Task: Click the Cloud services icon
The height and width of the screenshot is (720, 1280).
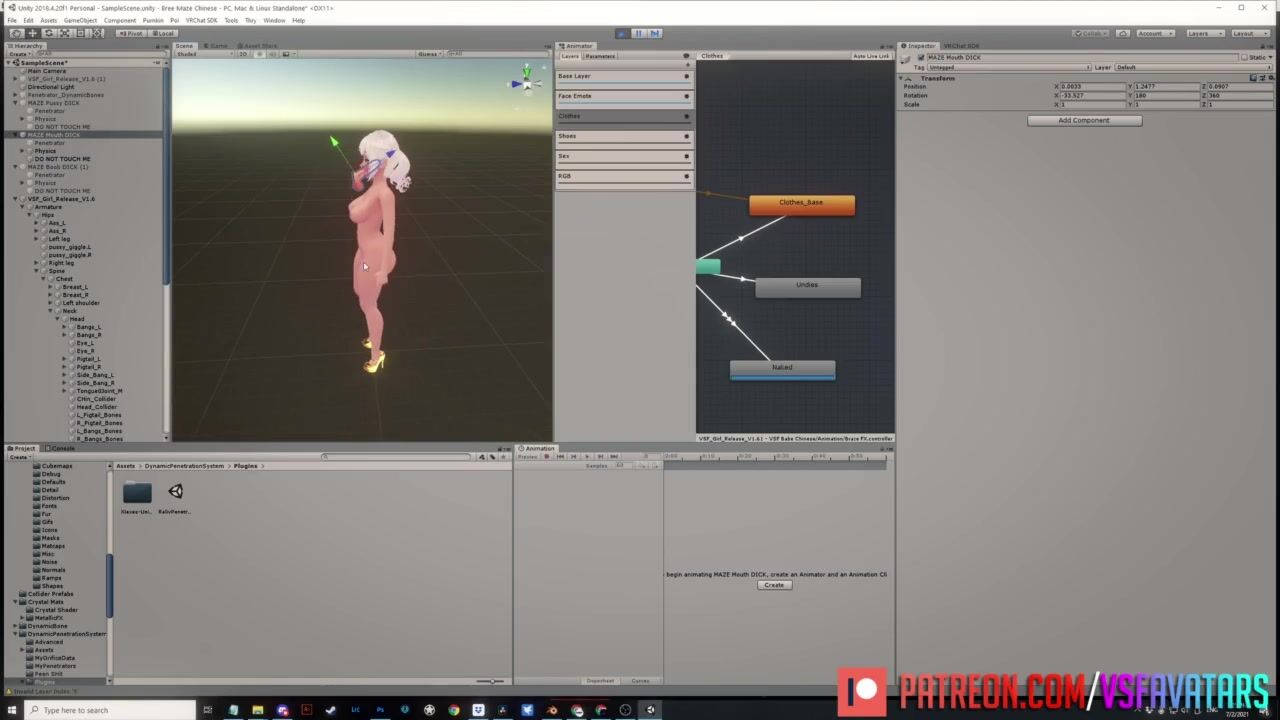Action: click(1123, 33)
